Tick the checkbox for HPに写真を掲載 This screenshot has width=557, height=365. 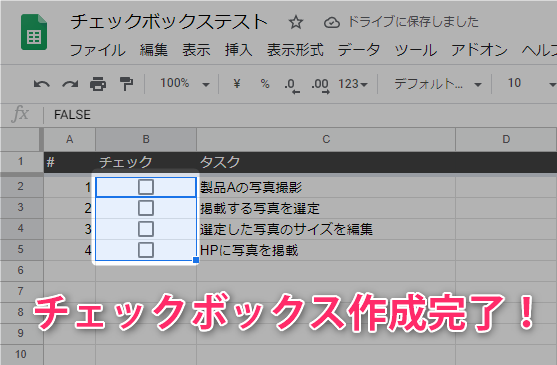point(146,250)
